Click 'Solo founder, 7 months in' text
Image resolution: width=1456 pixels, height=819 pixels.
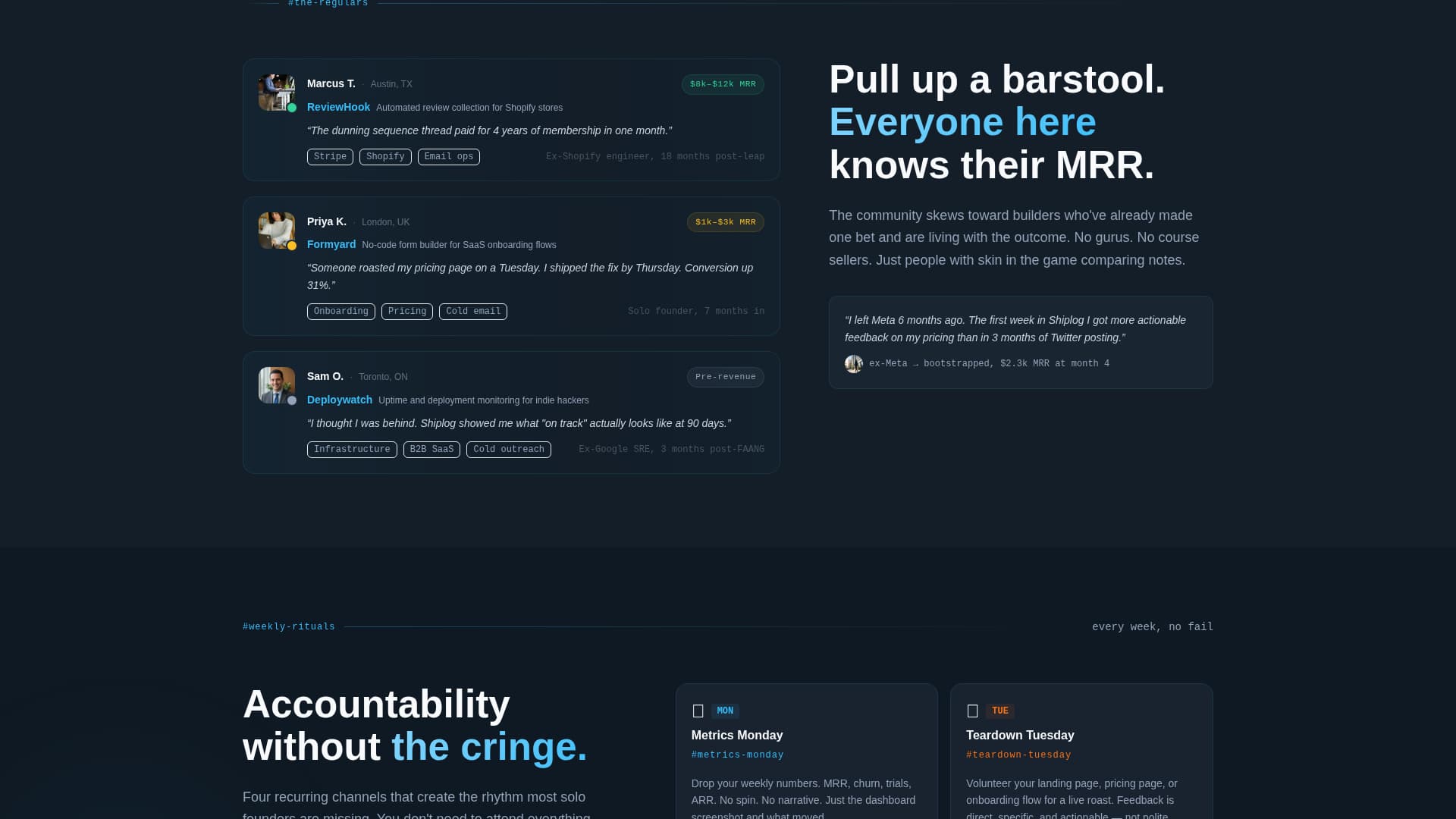[x=696, y=312]
